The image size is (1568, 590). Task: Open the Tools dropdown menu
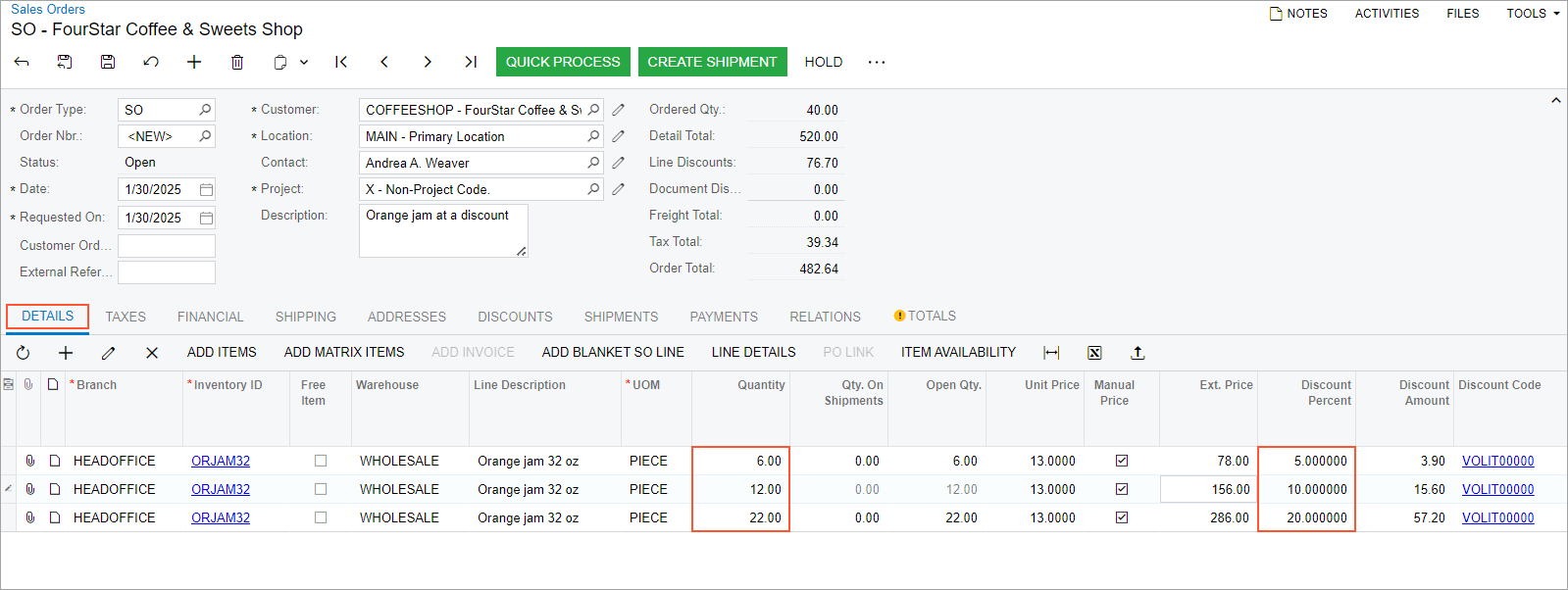1533,14
